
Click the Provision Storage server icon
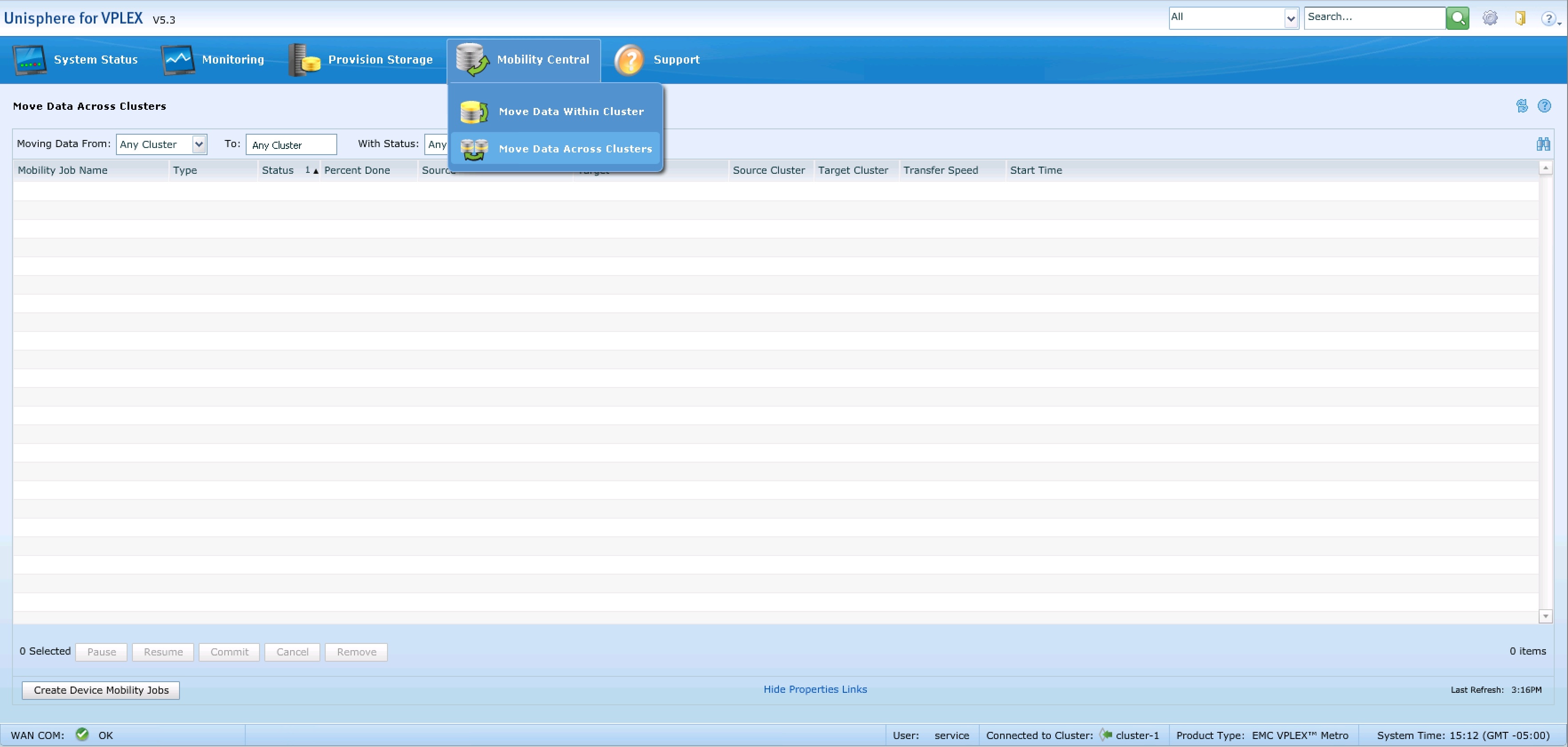(x=304, y=60)
